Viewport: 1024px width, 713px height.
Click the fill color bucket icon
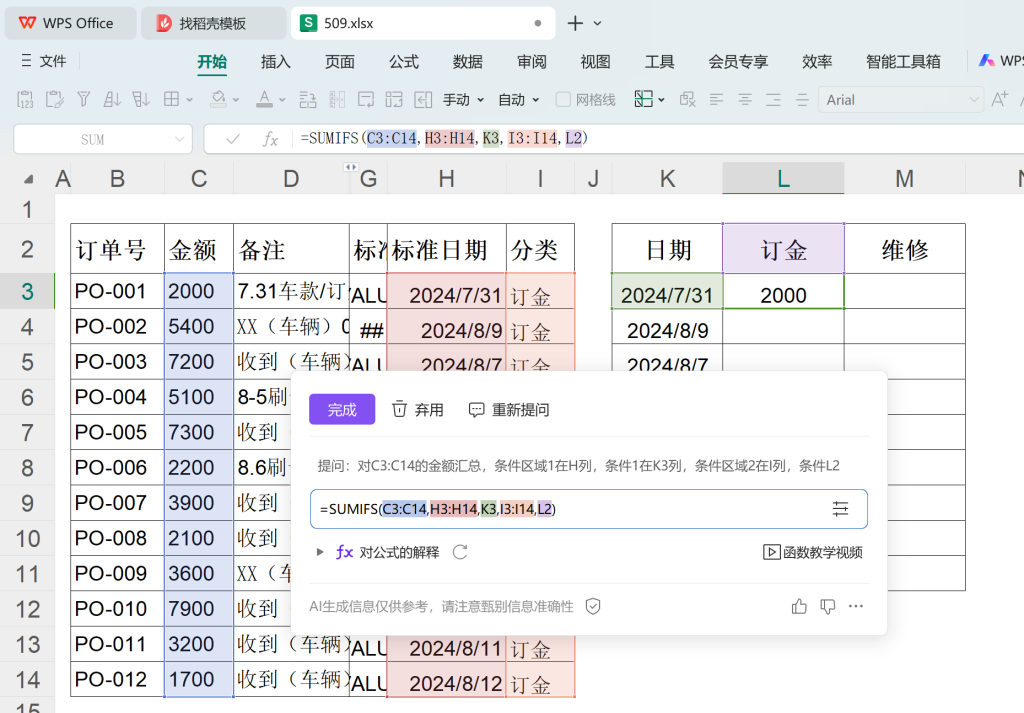coord(218,99)
